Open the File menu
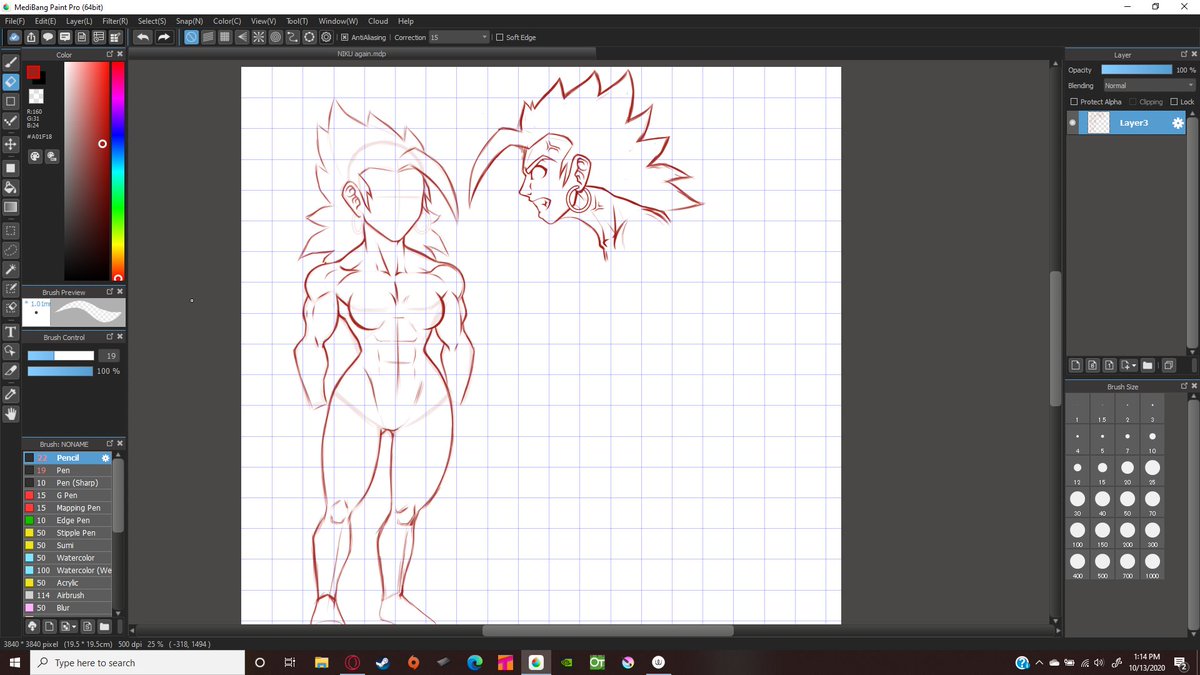The height and width of the screenshot is (675, 1200). click(x=14, y=21)
